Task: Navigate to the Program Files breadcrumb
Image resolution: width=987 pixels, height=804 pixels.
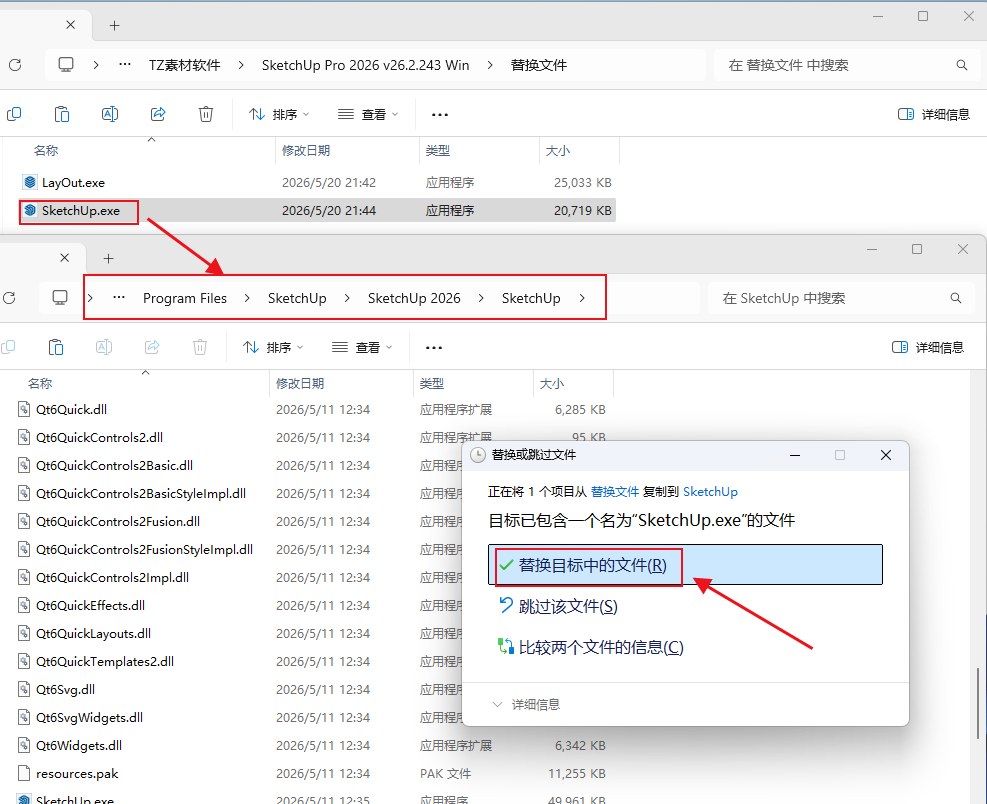Action: (x=184, y=298)
